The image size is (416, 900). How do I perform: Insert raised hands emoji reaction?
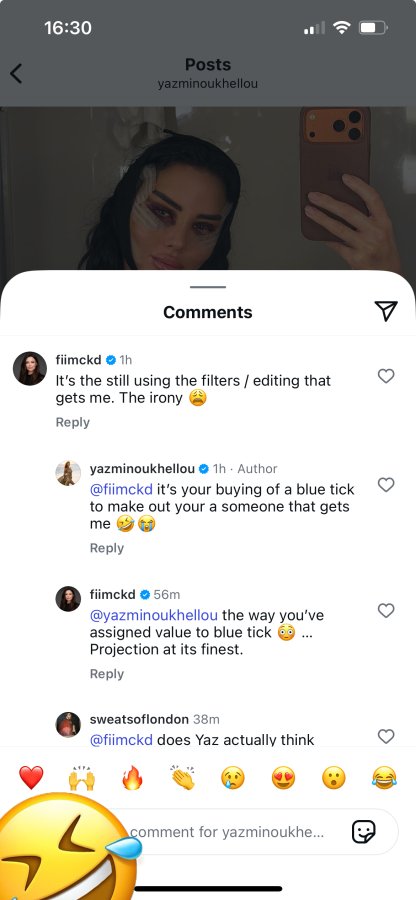[81, 778]
